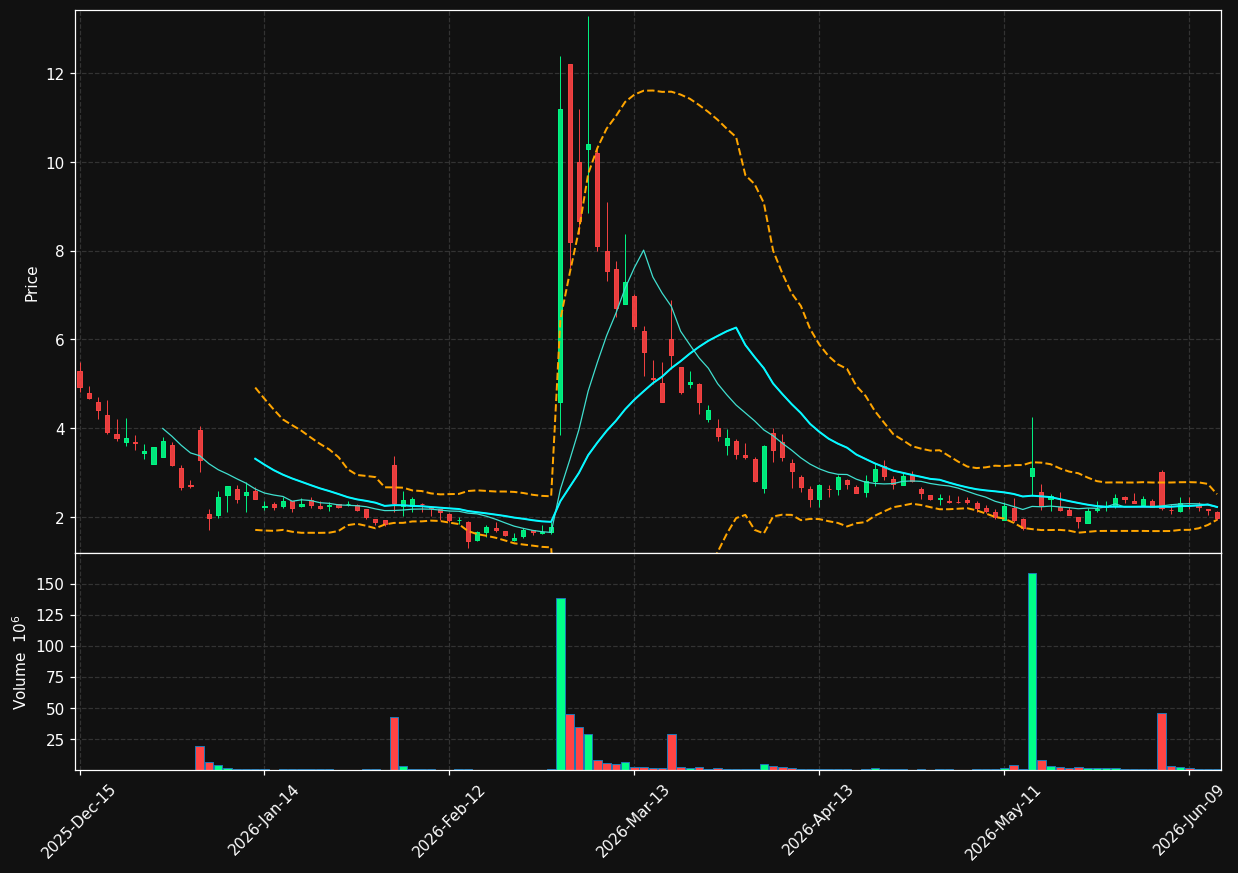Click the 10 price axis tick
1238x873 pixels.
[x=54, y=163]
